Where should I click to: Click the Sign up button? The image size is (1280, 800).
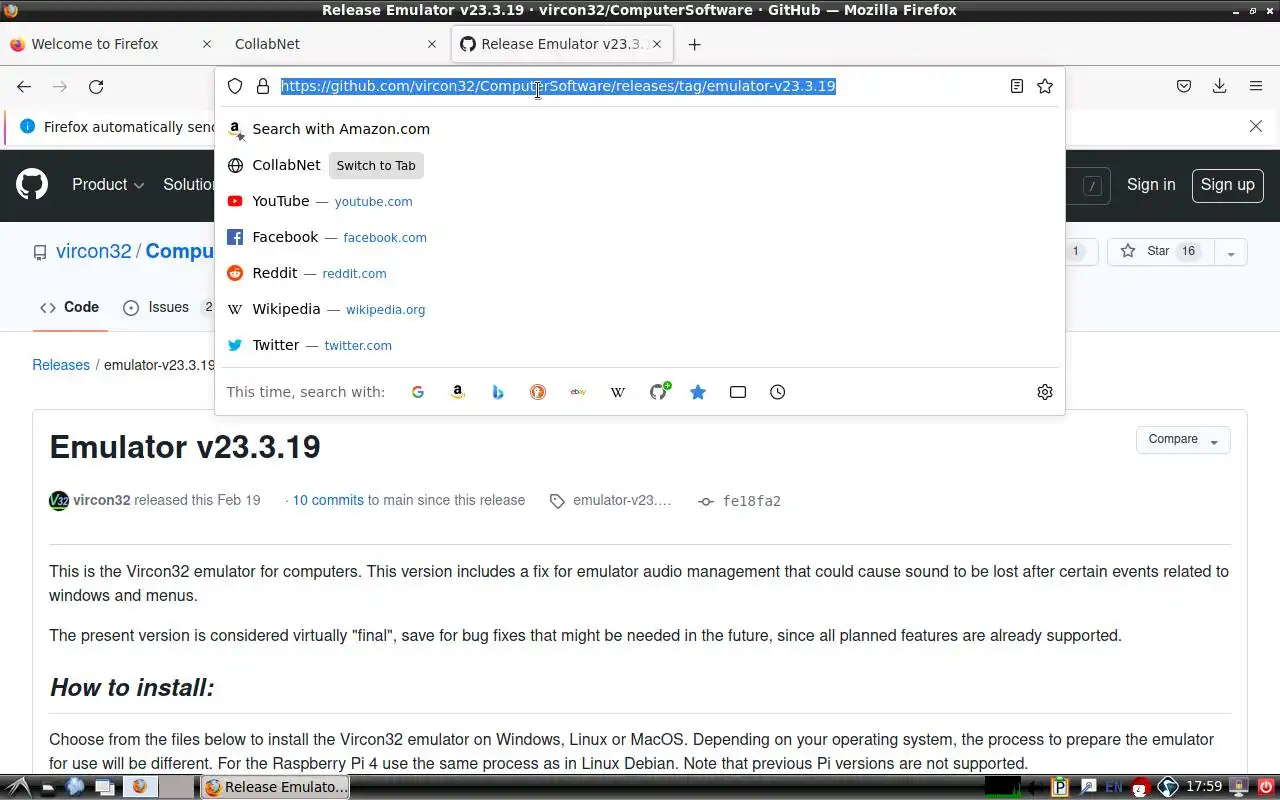1228,185
